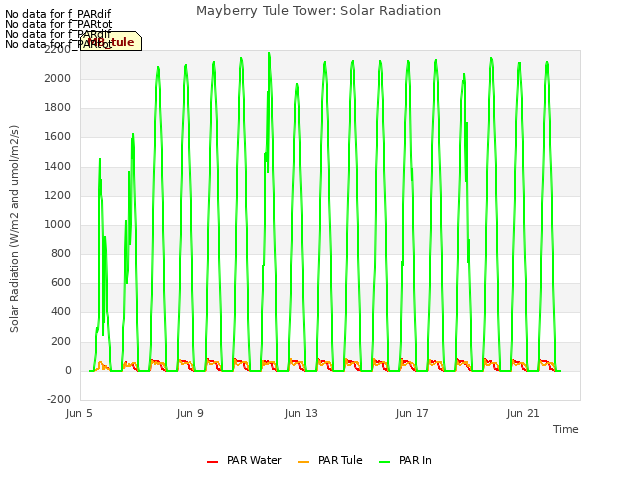Click the orange PAR Tule legend swatch

click(303, 462)
